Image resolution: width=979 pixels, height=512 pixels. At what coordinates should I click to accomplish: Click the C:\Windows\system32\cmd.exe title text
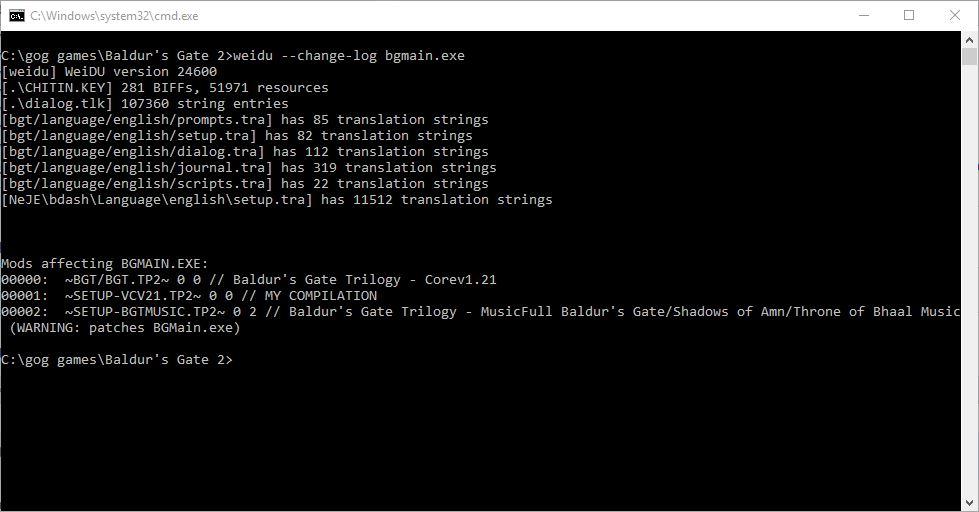[114, 16]
